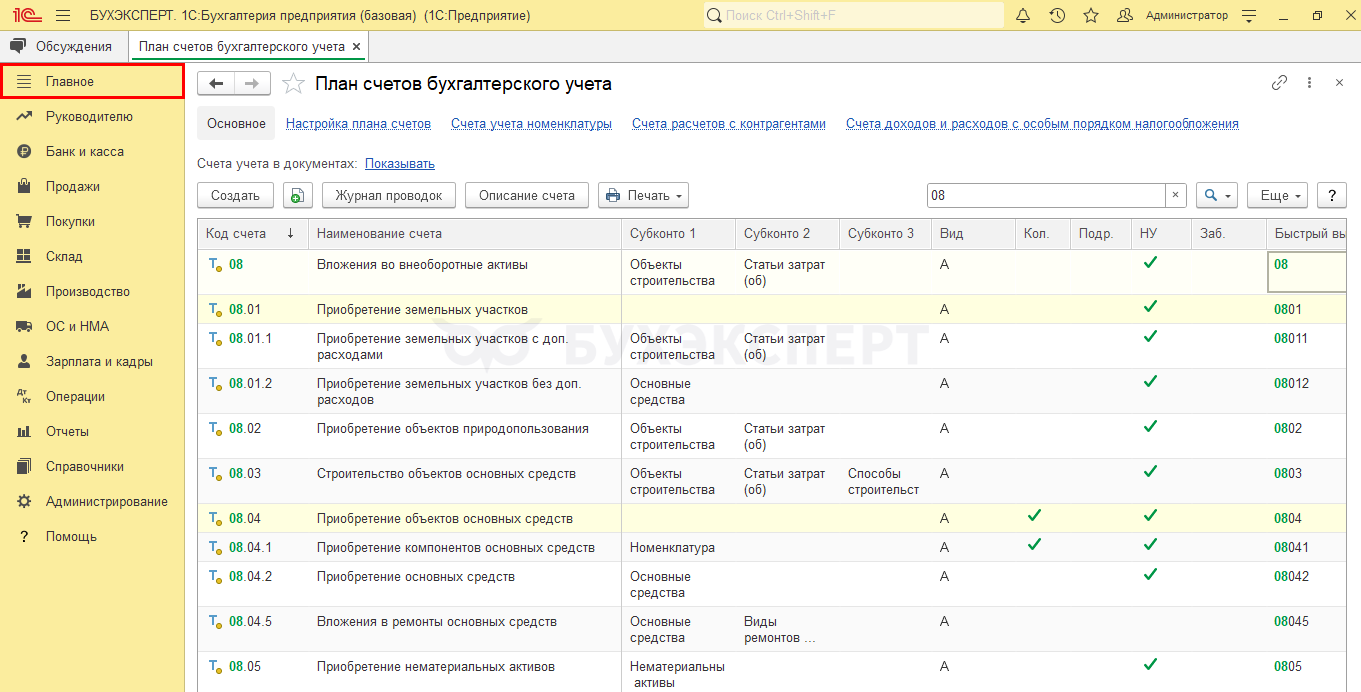Open Руководителю section
Image resolution: width=1361 pixels, height=692 pixels.
point(92,116)
